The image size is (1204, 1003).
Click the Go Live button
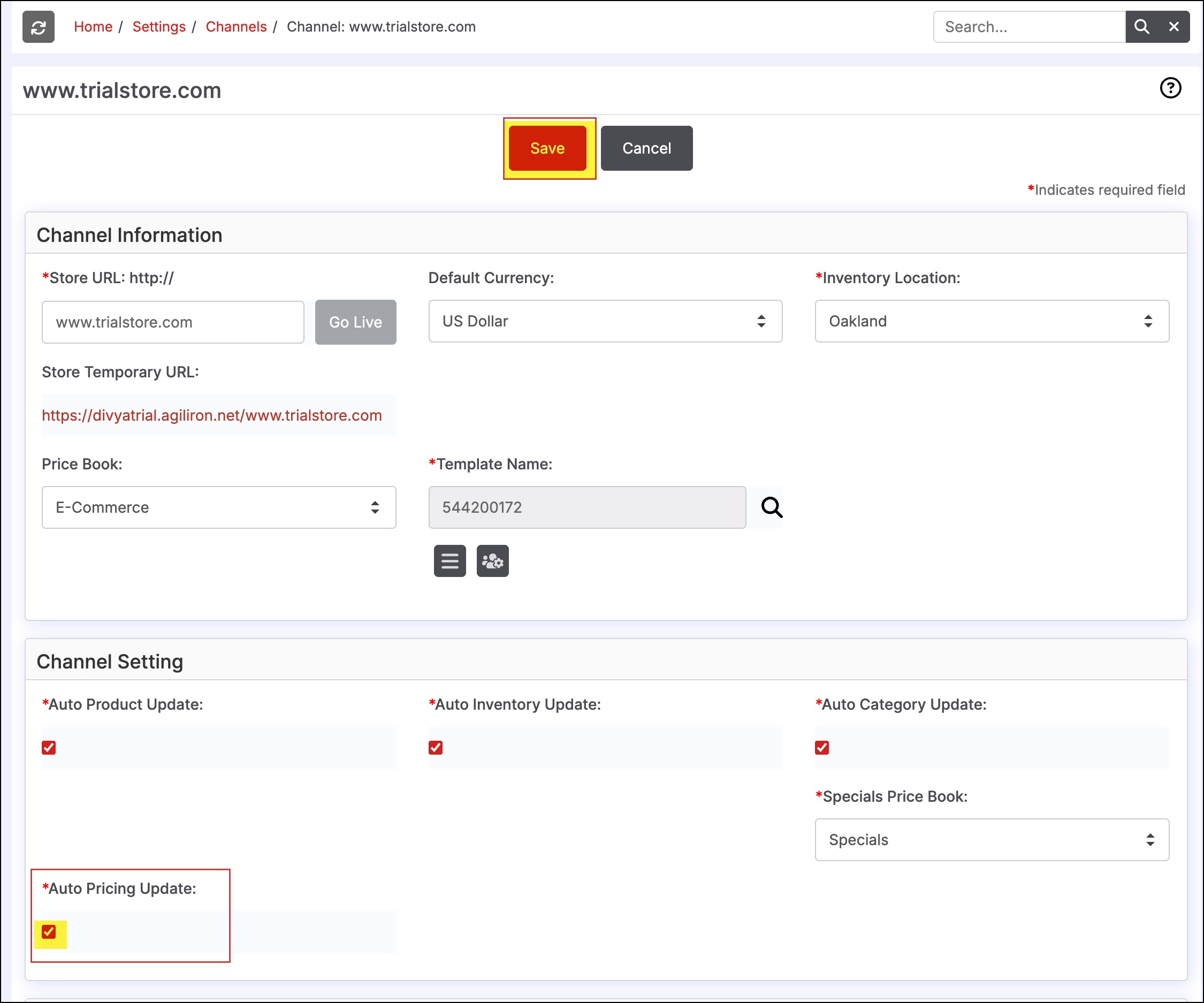[355, 322]
